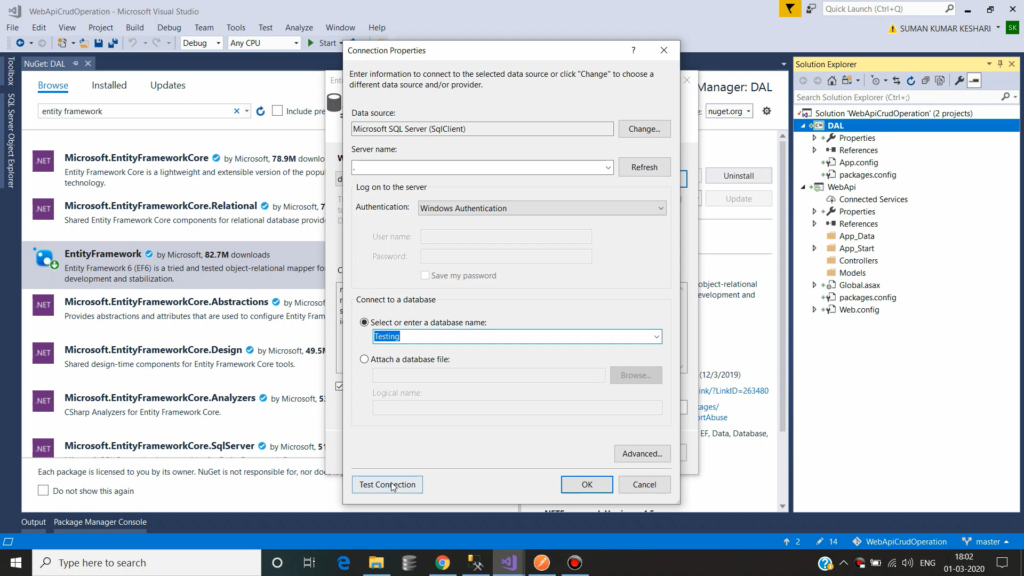Collapse the WebApi project node
Viewport: 1024px width, 576px height.
(803, 187)
